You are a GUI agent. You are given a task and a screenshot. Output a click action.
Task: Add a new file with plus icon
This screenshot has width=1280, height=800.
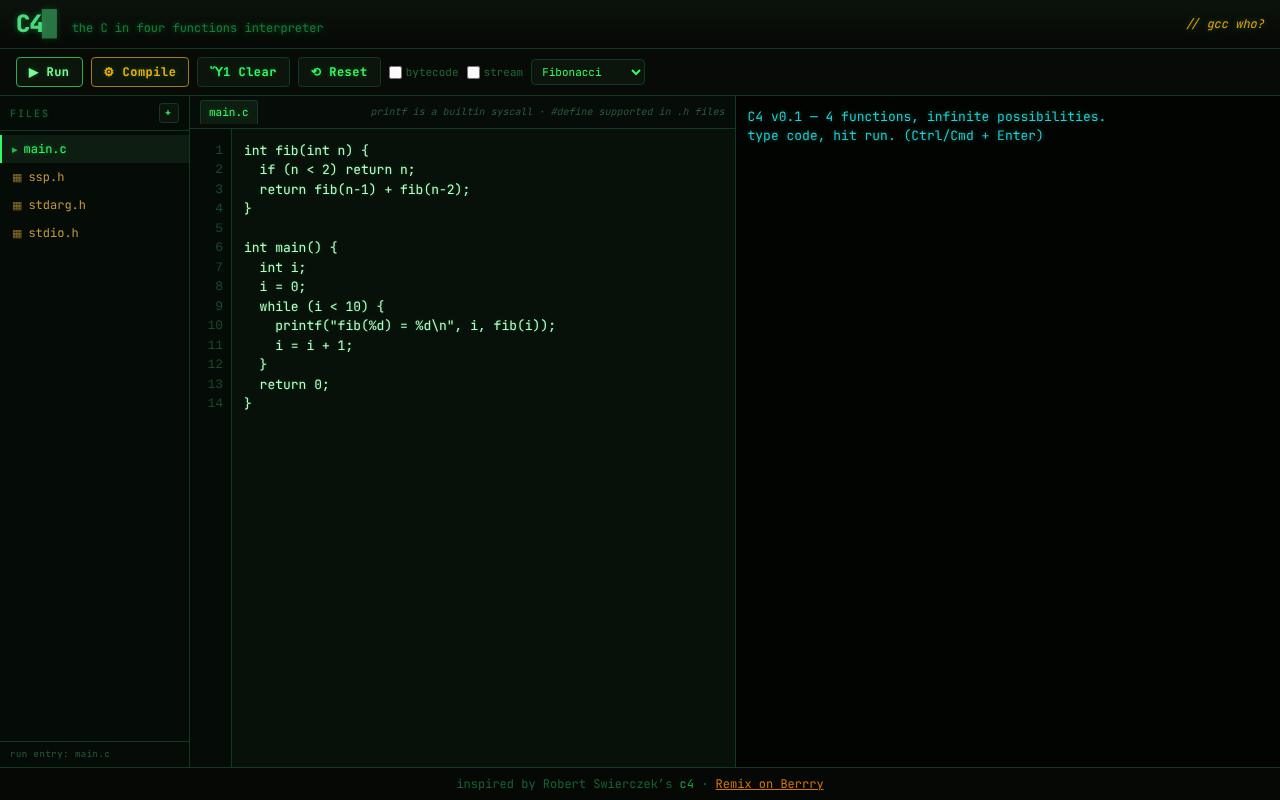pyautogui.click(x=169, y=113)
